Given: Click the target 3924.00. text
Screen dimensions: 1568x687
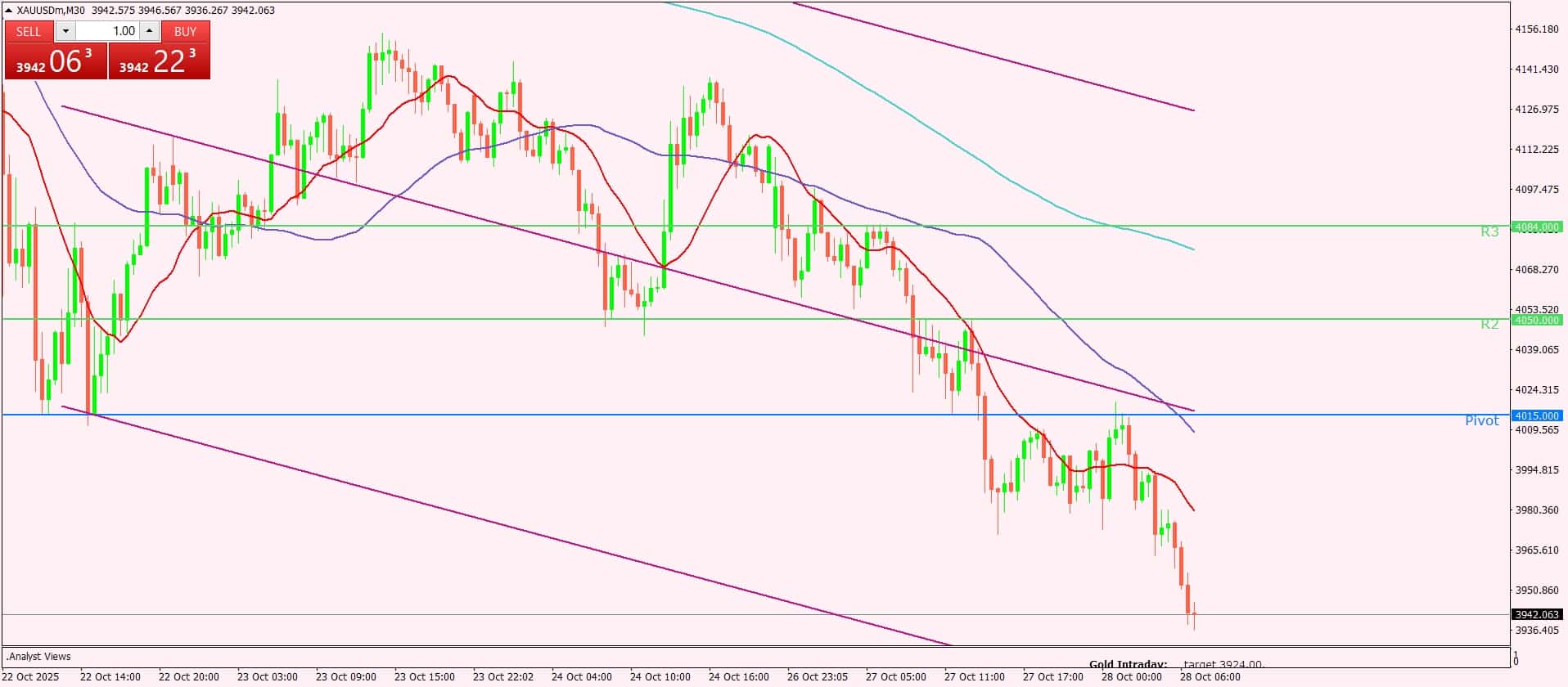Looking at the screenshot, I should point(1224,665).
